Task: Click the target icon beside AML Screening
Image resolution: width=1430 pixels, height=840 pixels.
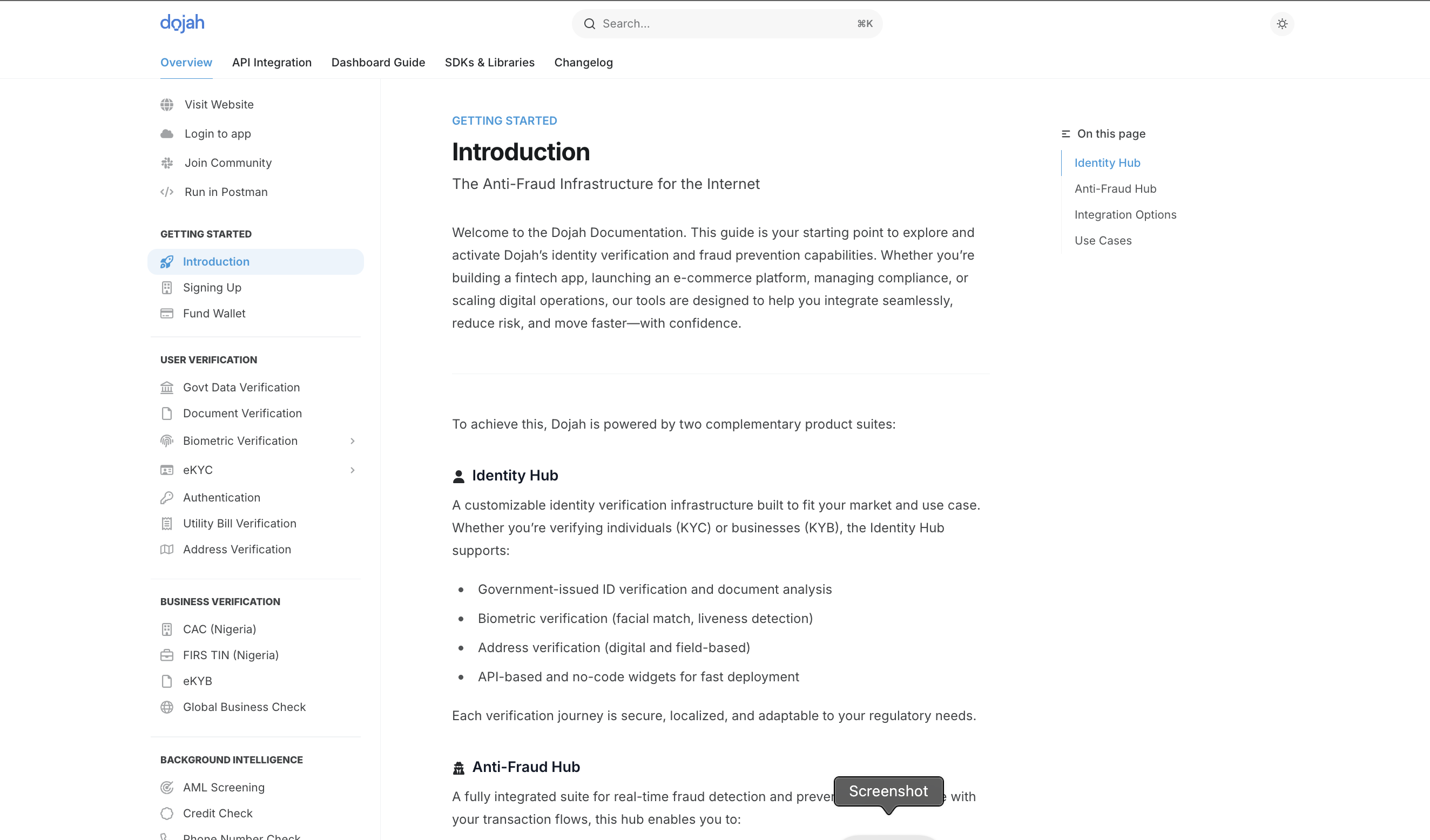Action: coord(167,787)
